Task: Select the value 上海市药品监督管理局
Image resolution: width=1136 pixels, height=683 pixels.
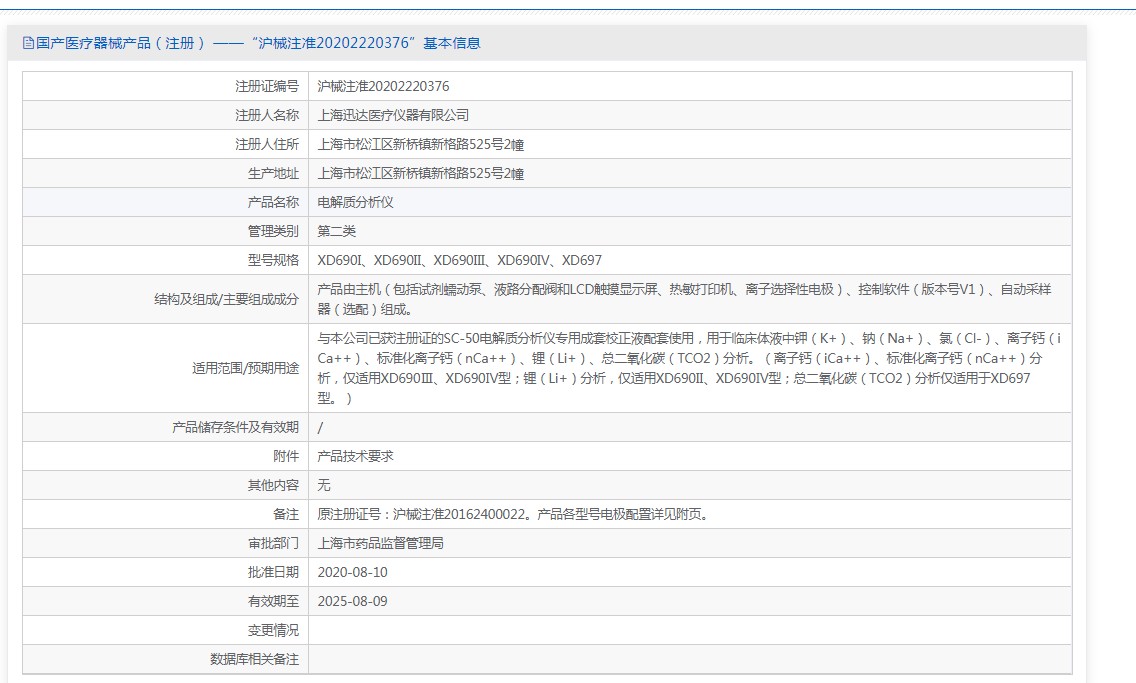Action: click(380, 543)
